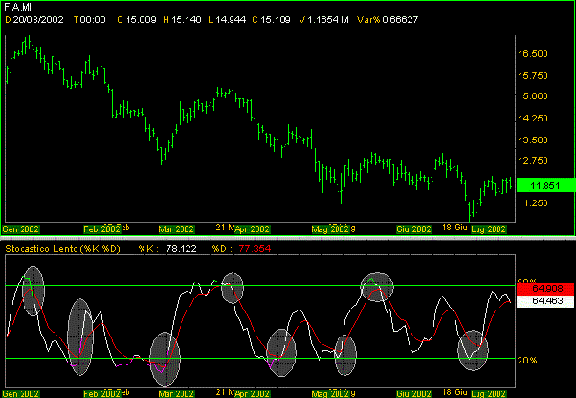This screenshot has height=398, width=576.
Task: Click the Giu 2002 label on price axis
Action: click(414, 229)
